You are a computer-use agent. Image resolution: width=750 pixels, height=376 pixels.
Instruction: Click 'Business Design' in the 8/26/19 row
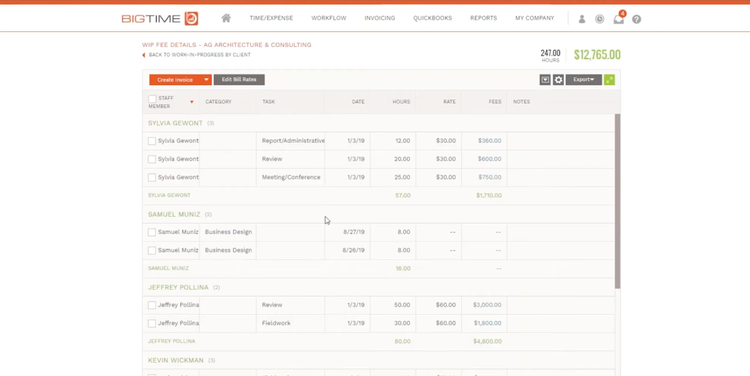(228, 250)
